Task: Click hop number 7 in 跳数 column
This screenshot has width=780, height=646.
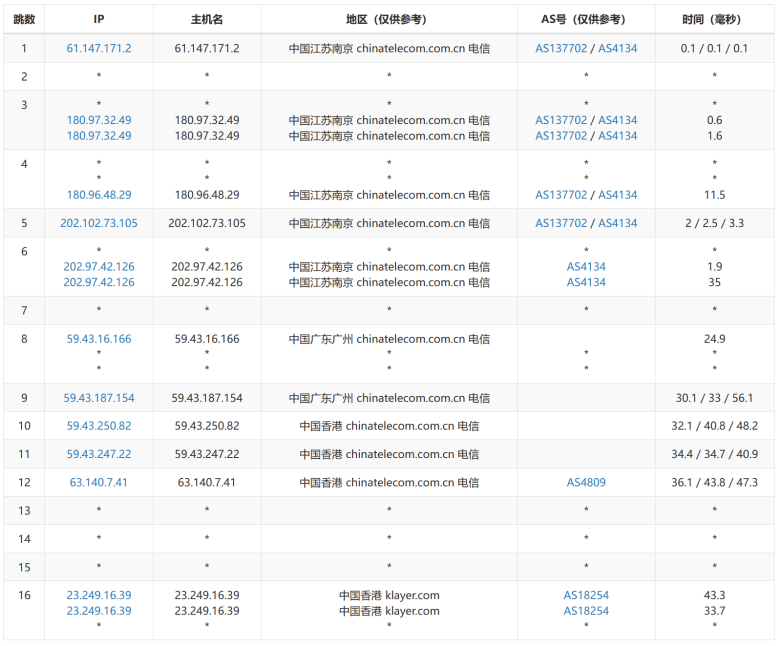Action: 24,311
